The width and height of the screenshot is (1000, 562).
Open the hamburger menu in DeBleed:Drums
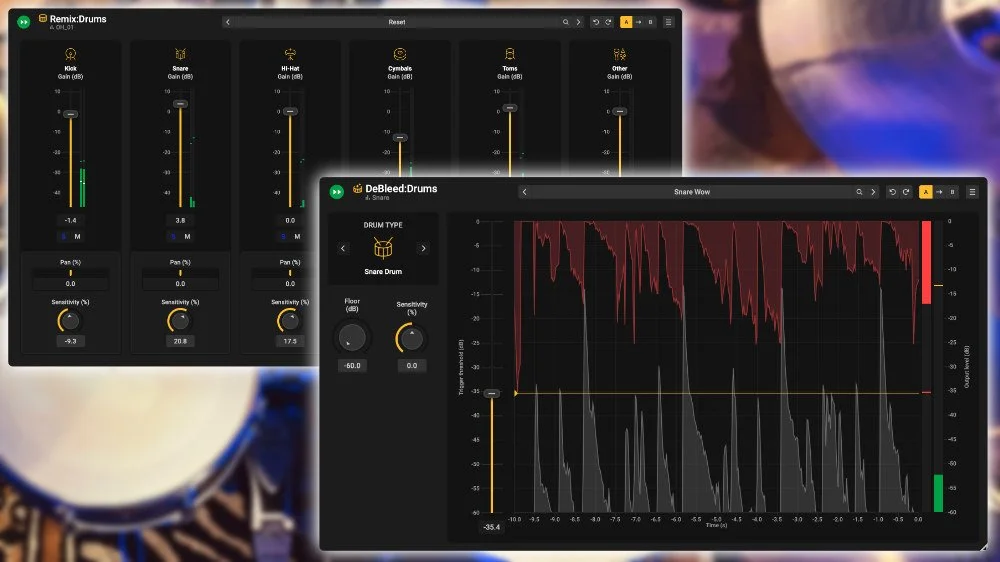(972, 192)
